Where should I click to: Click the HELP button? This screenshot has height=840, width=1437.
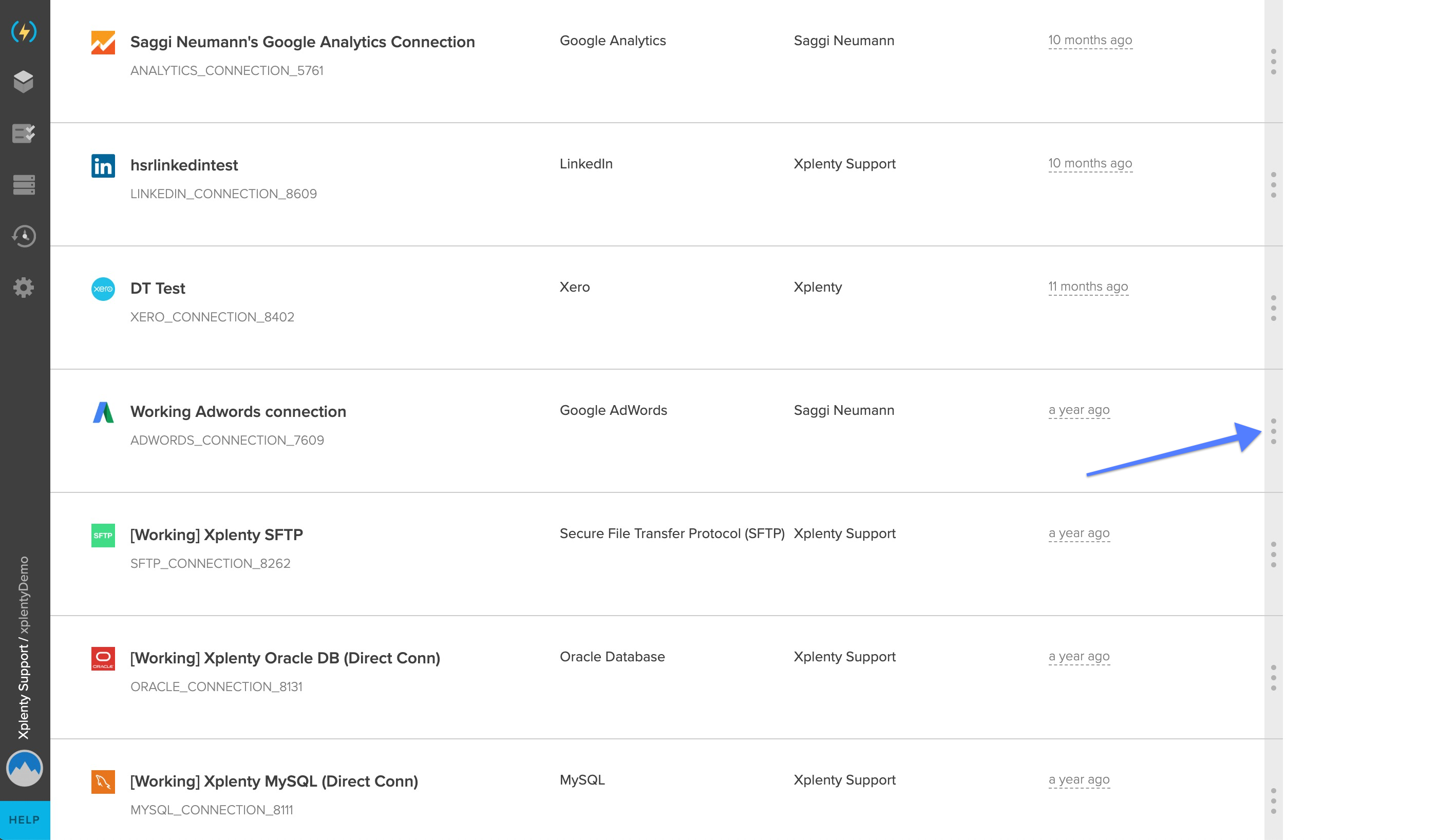pos(25,819)
